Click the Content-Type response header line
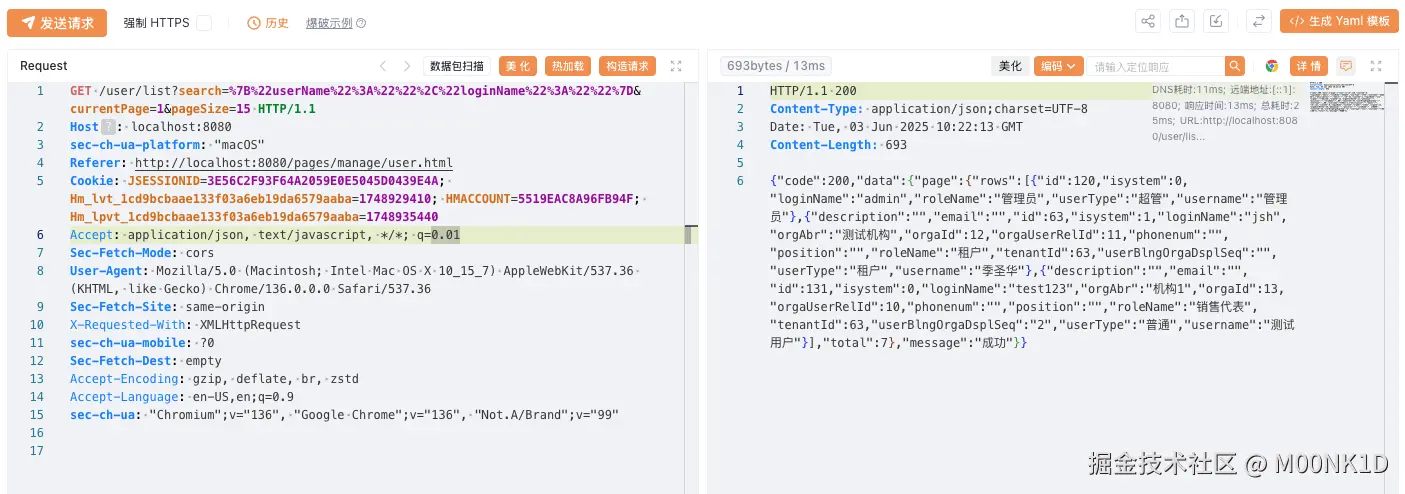 pos(929,109)
